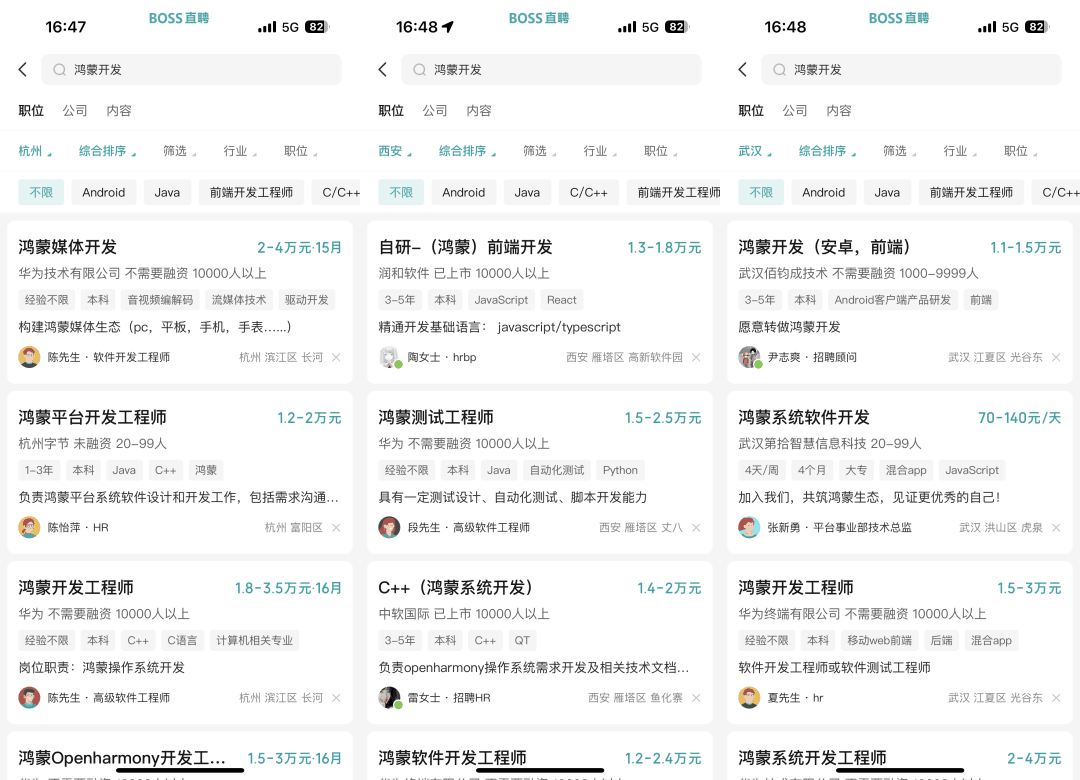Open 职位 filter dropdown in Xi'an screen
Screen dimensions: 1080x780
point(660,151)
